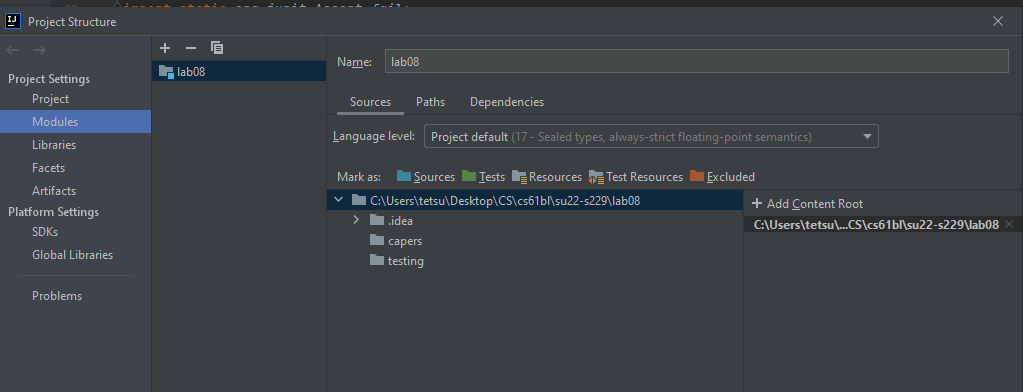Mark as Tests
This screenshot has height=392, width=1023.
tap(483, 177)
